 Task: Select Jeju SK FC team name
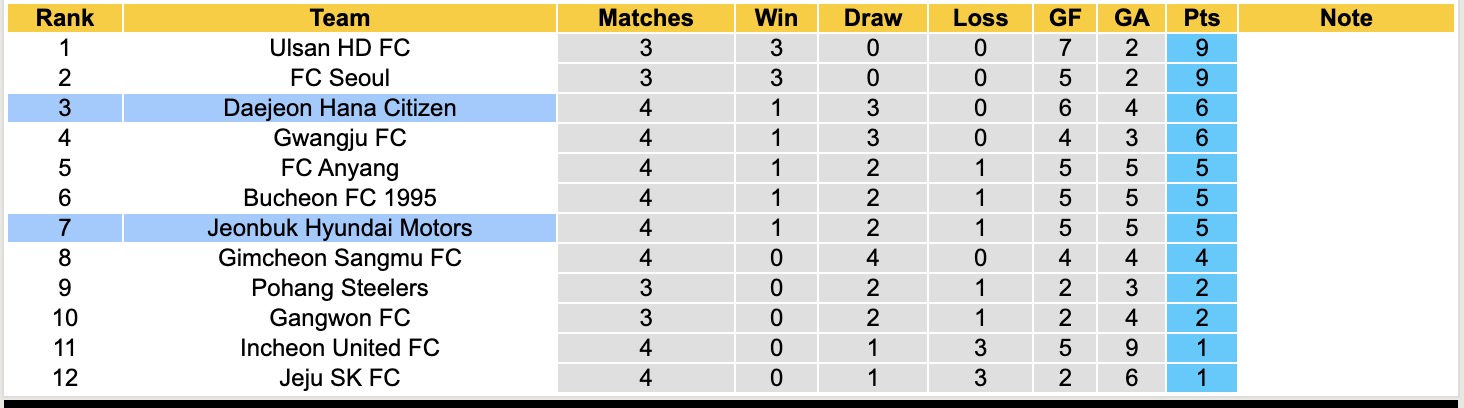pos(340,378)
